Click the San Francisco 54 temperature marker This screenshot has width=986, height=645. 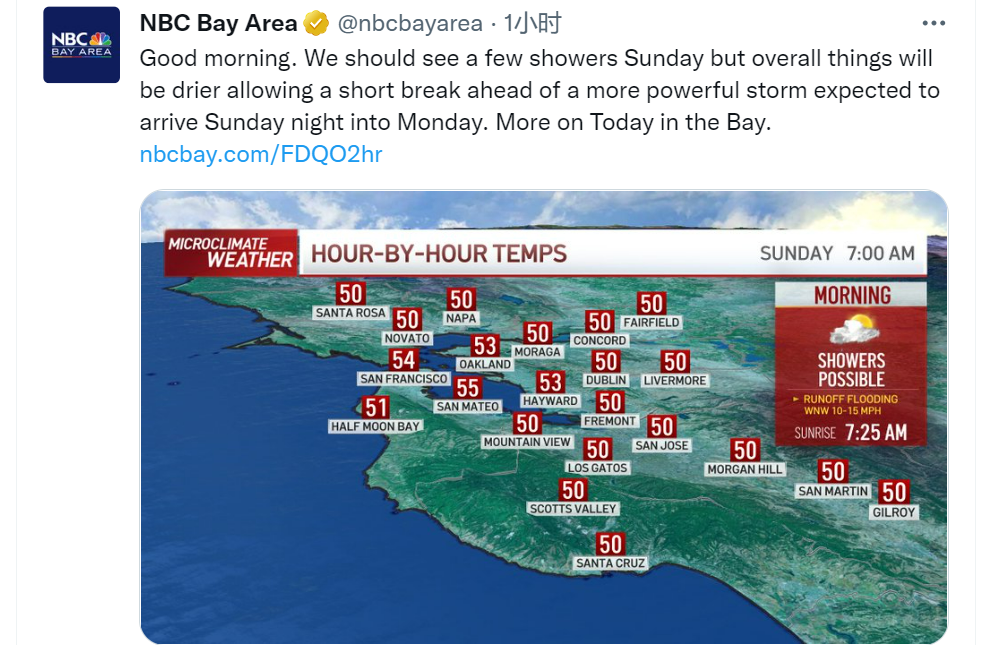click(403, 360)
